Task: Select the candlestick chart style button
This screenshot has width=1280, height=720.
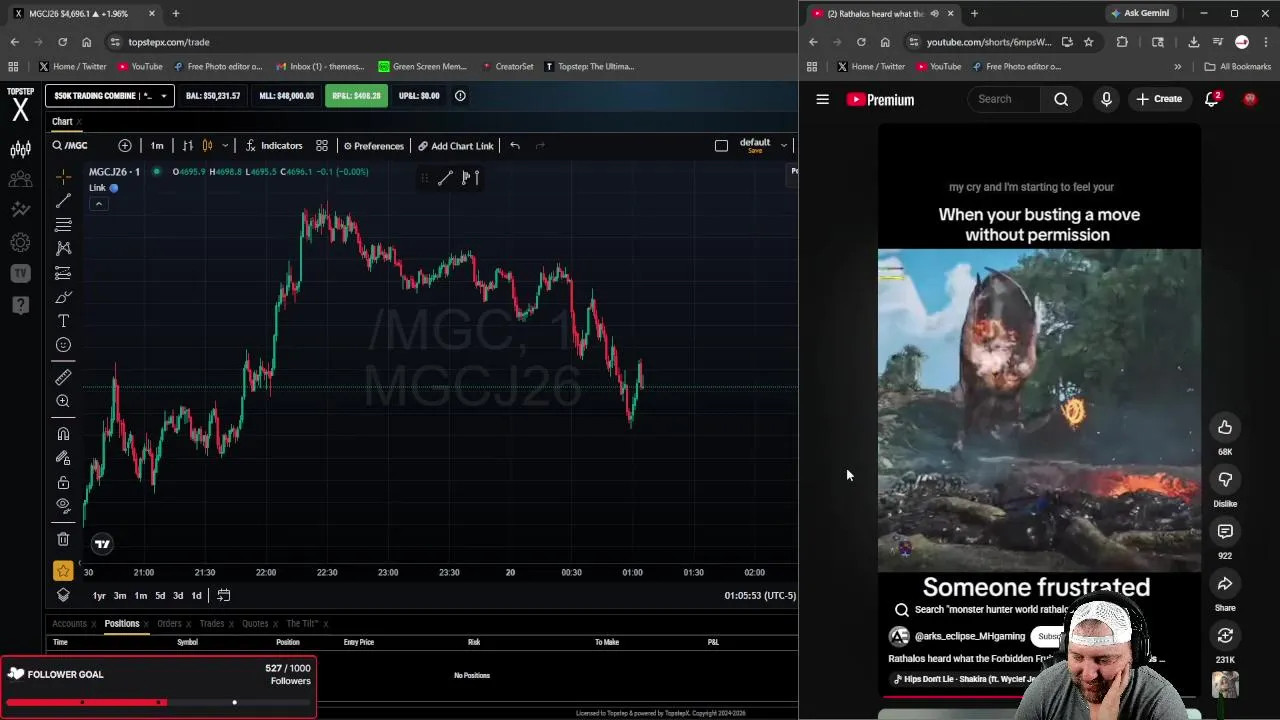Action: pos(207,146)
